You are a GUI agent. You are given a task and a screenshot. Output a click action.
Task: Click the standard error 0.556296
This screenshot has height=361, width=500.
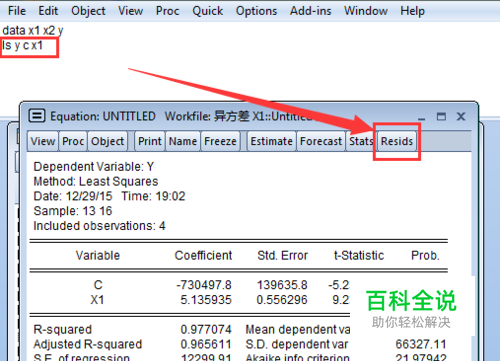click(x=282, y=300)
